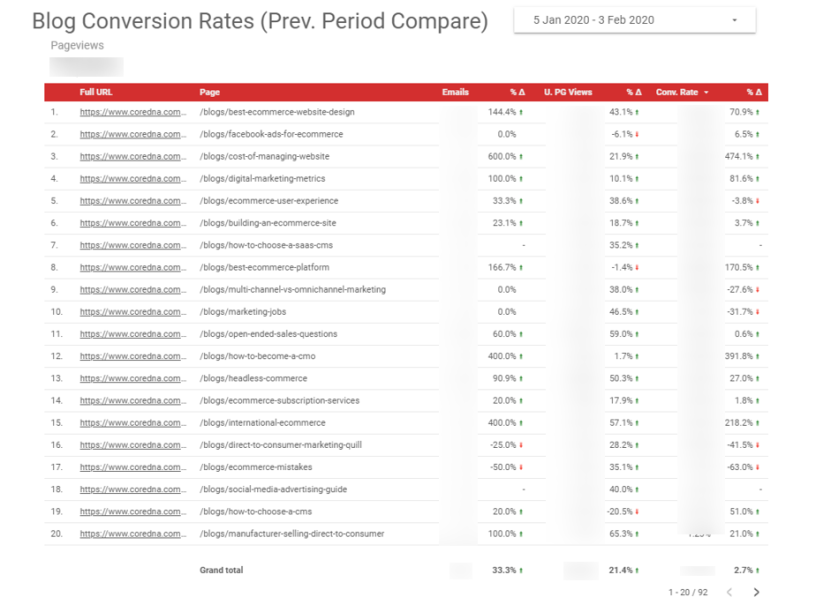Sort table by Emails column header
This screenshot has width=831, height=612.
pos(455,92)
